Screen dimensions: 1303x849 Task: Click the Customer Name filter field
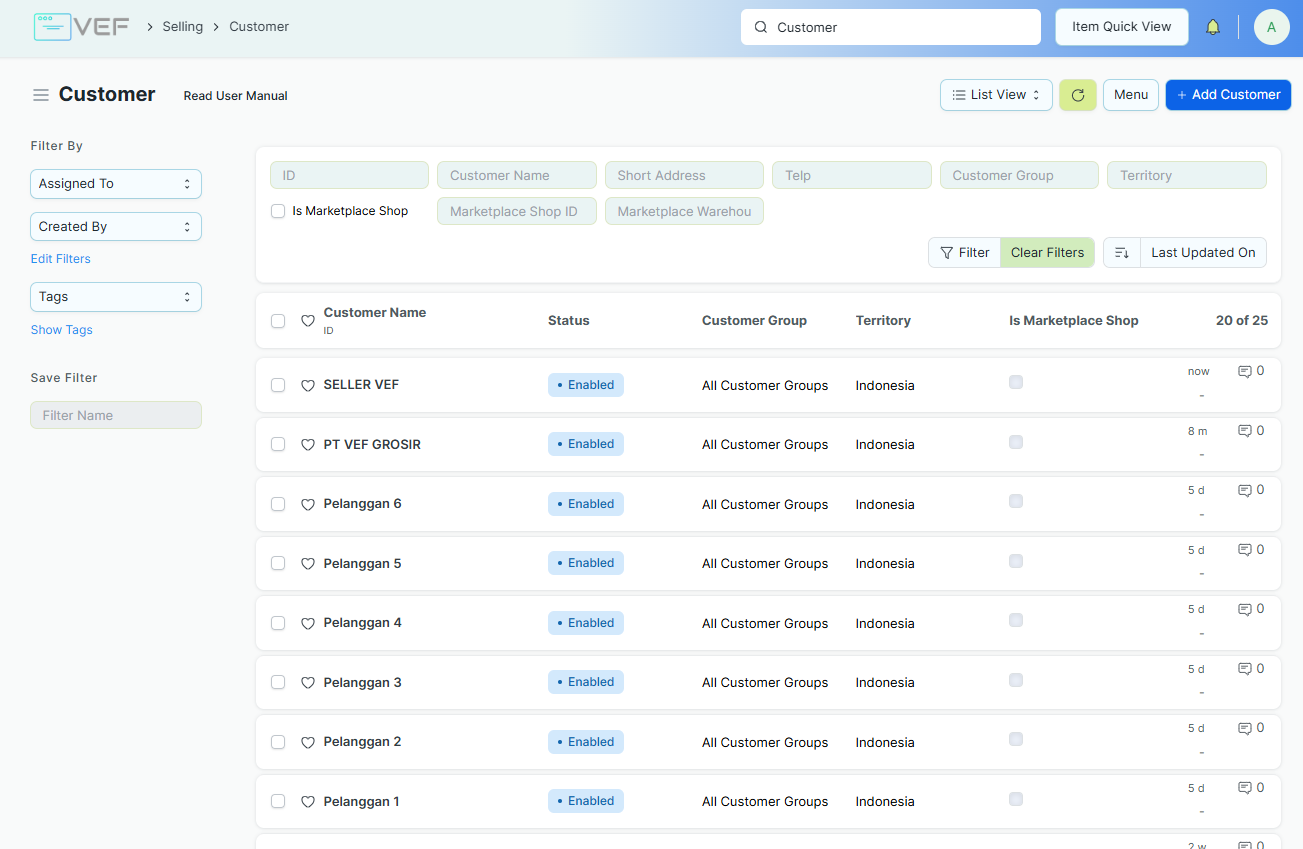point(517,175)
